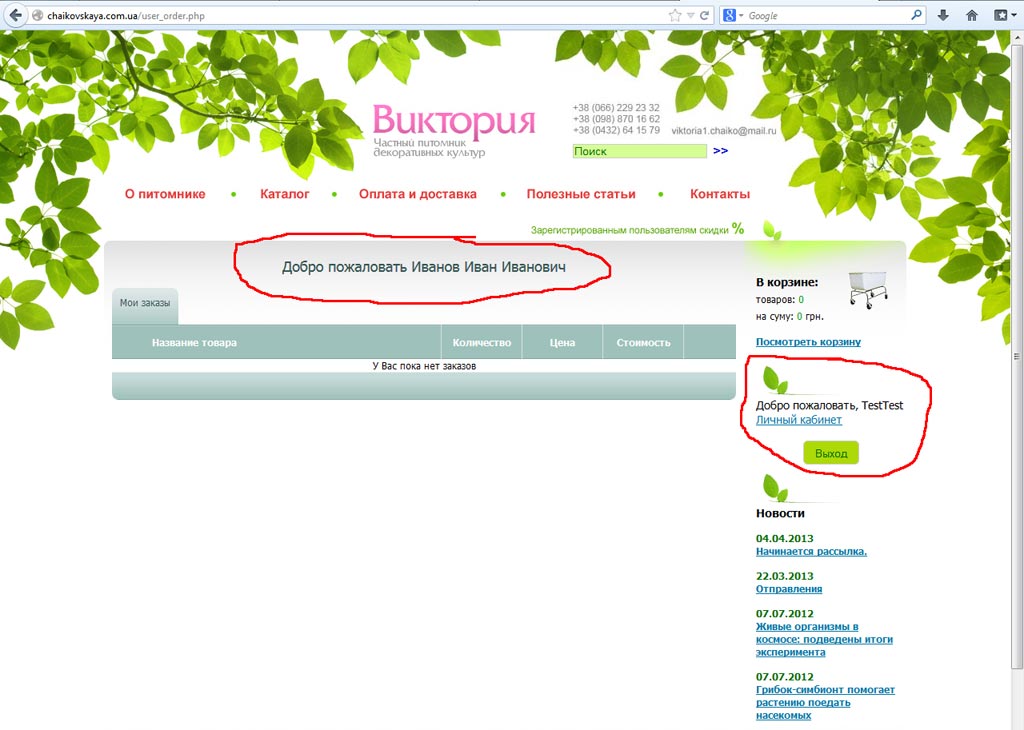Bookmark this page with the star icon
This screenshot has width=1024, height=730.
675,16
